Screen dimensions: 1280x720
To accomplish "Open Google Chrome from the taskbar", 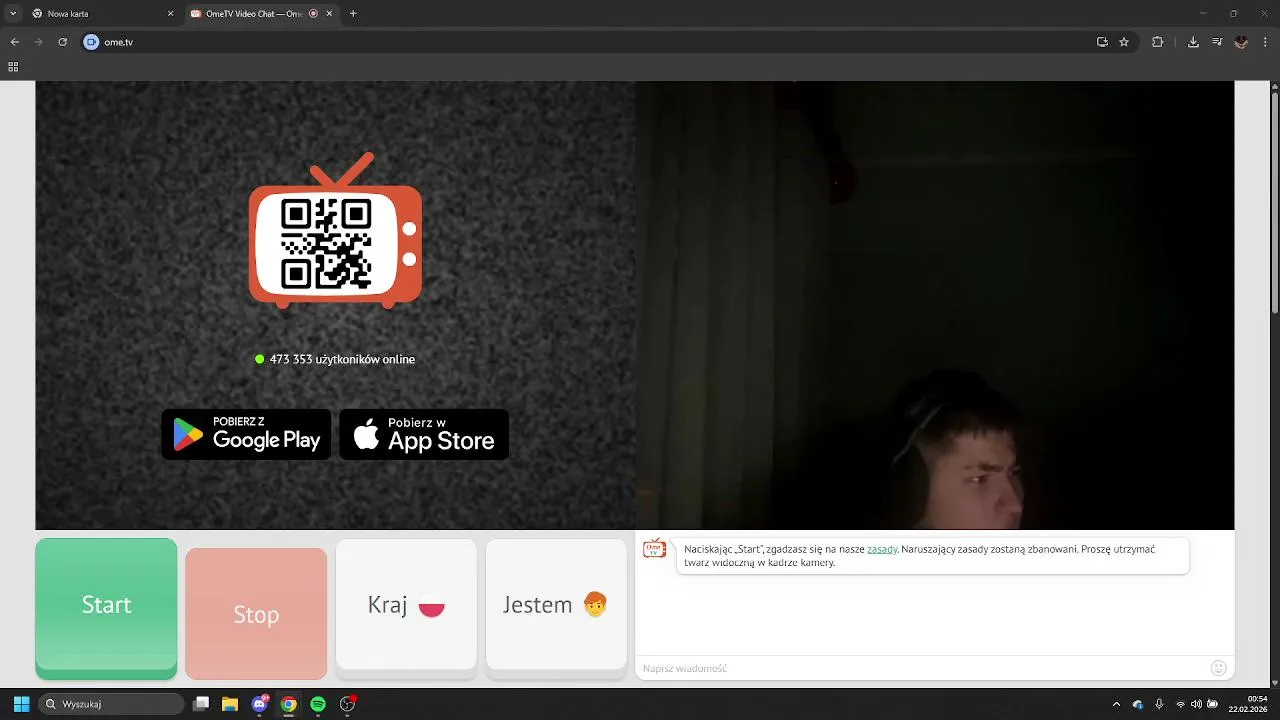I will click(x=288, y=704).
